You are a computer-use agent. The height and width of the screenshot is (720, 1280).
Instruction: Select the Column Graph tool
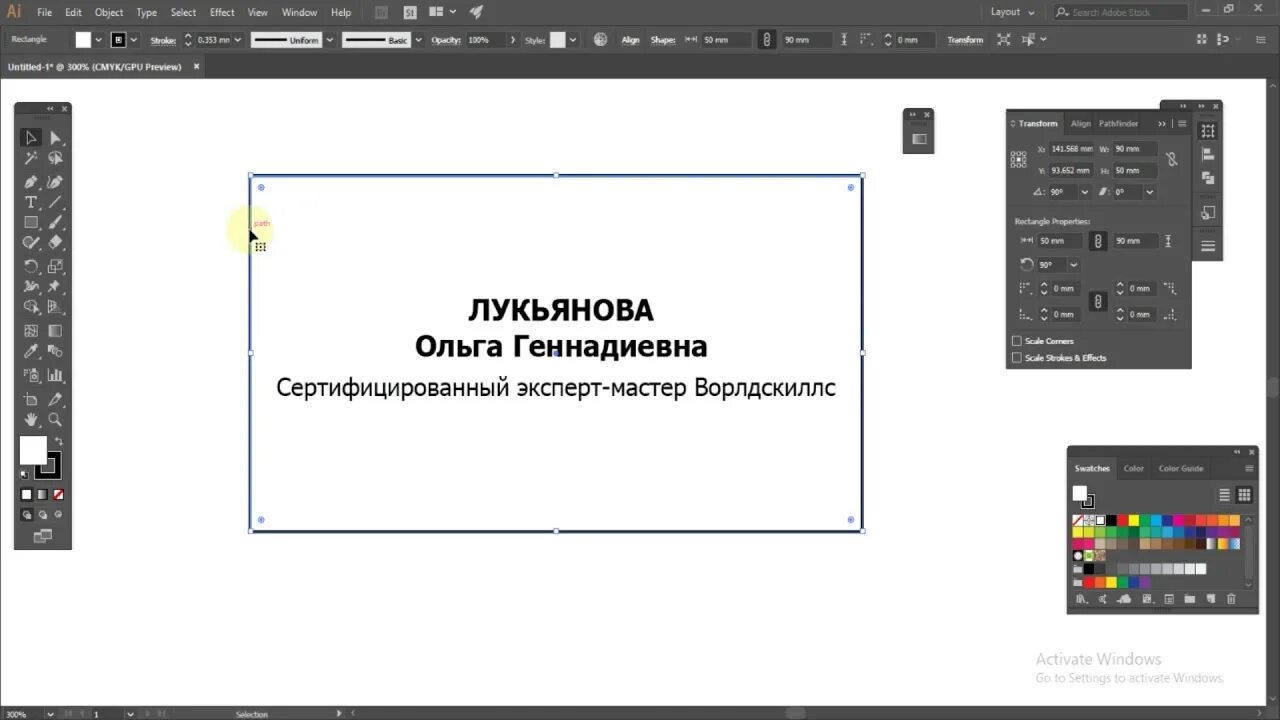(x=55, y=375)
